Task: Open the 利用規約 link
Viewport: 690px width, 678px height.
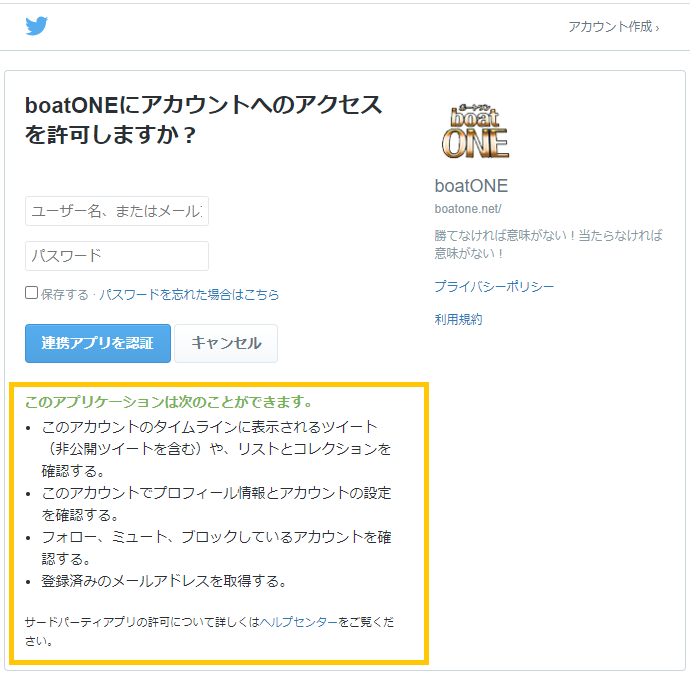Action: click(458, 319)
